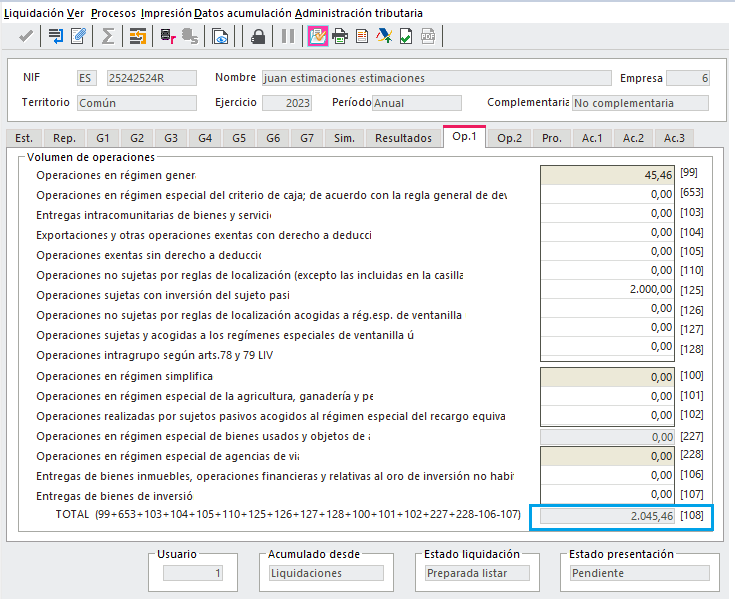Click the printer icon in toolbar
Viewport: 735px width, 607px height.
point(340,37)
